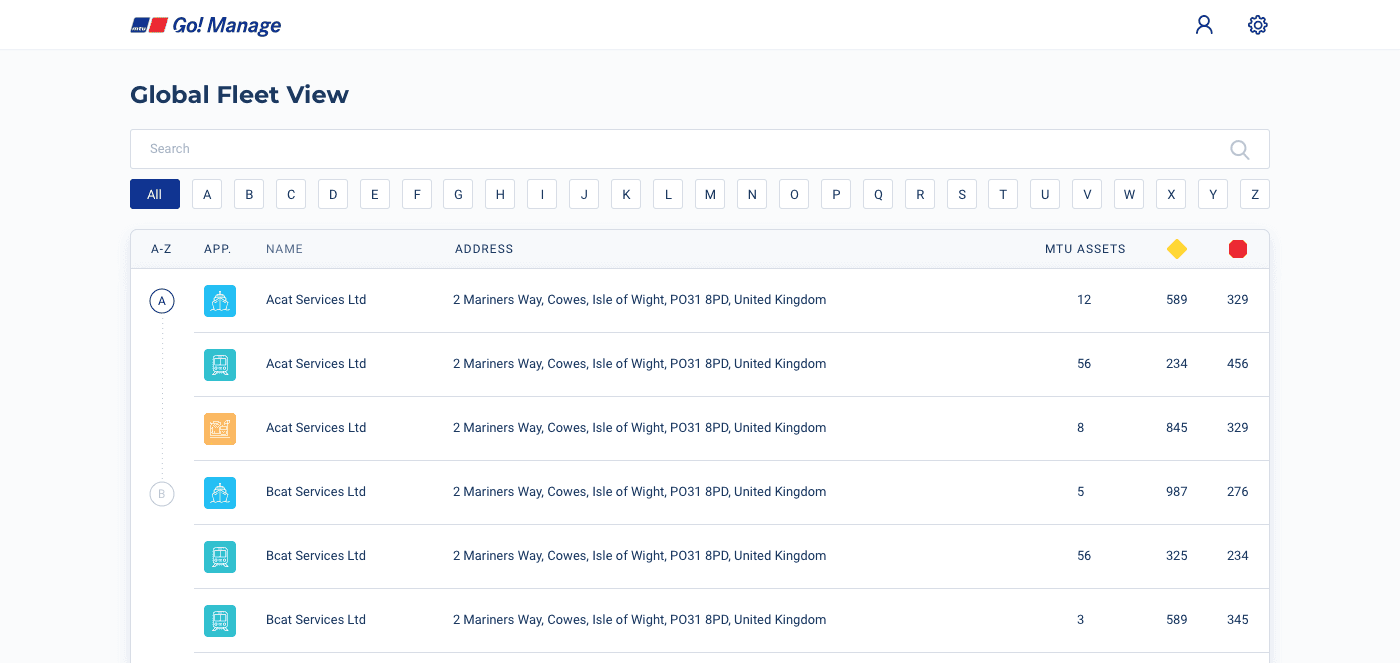The image size is (1400, 663).
Task: Sort by the ADDRESS column header
Action: (484, 249)
